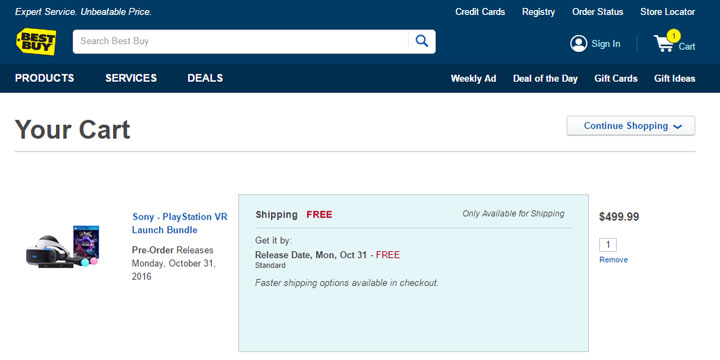Open the DEALS menu
Image resolution: width=720 pixels, height=360 pixels.
coord(205,78)
